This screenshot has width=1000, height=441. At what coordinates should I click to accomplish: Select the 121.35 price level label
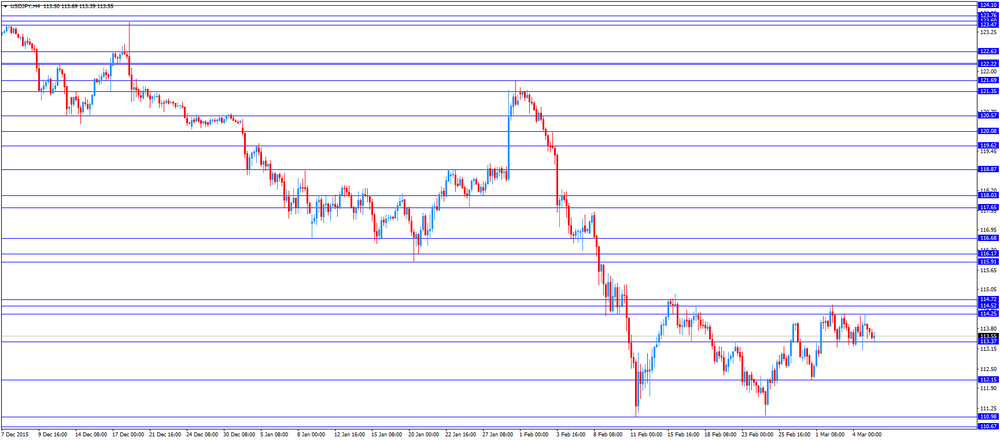click(x=988, y=91)
